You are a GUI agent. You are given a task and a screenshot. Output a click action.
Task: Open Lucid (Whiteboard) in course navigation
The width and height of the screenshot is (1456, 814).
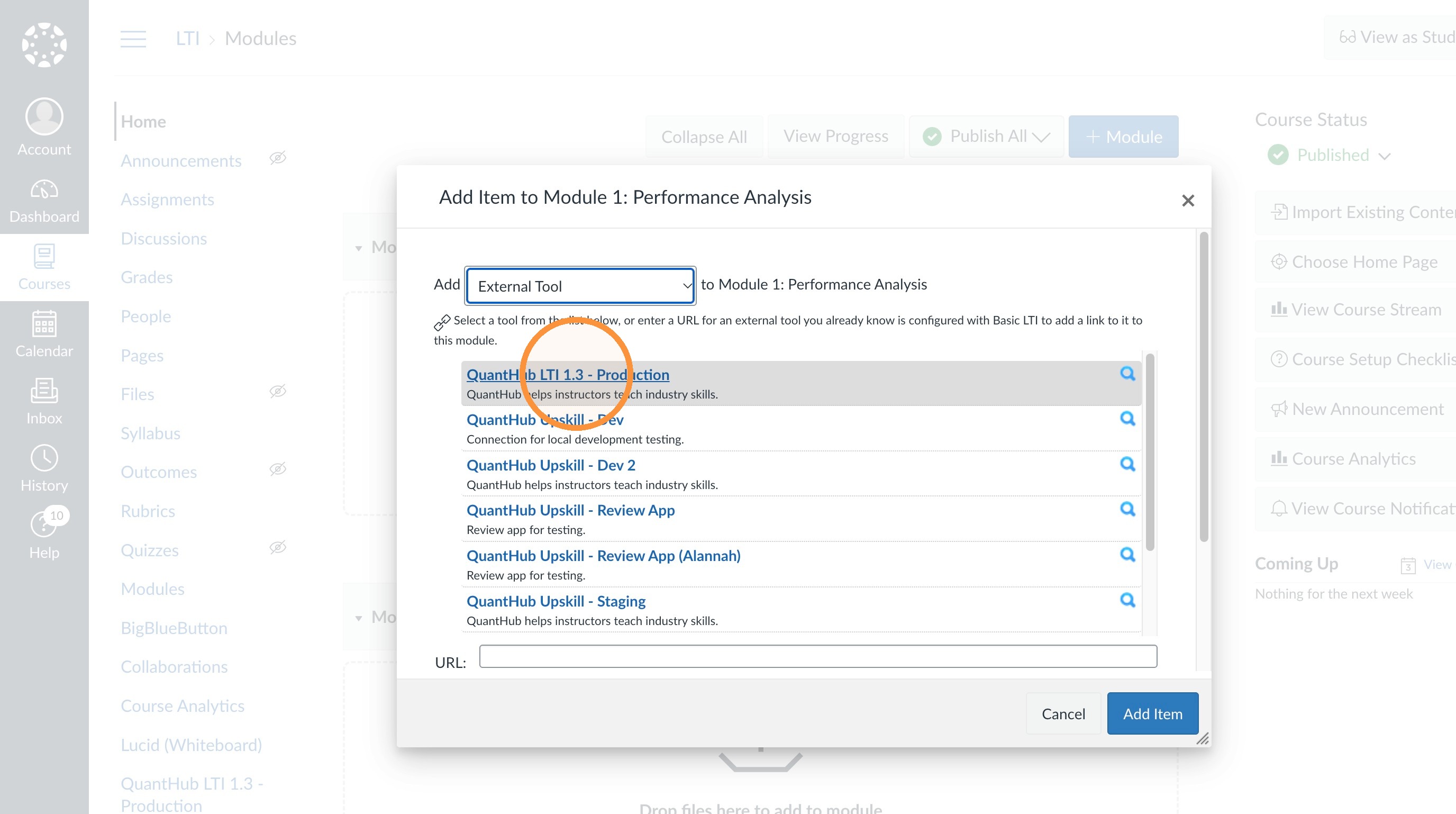click(x=192, y=745)
